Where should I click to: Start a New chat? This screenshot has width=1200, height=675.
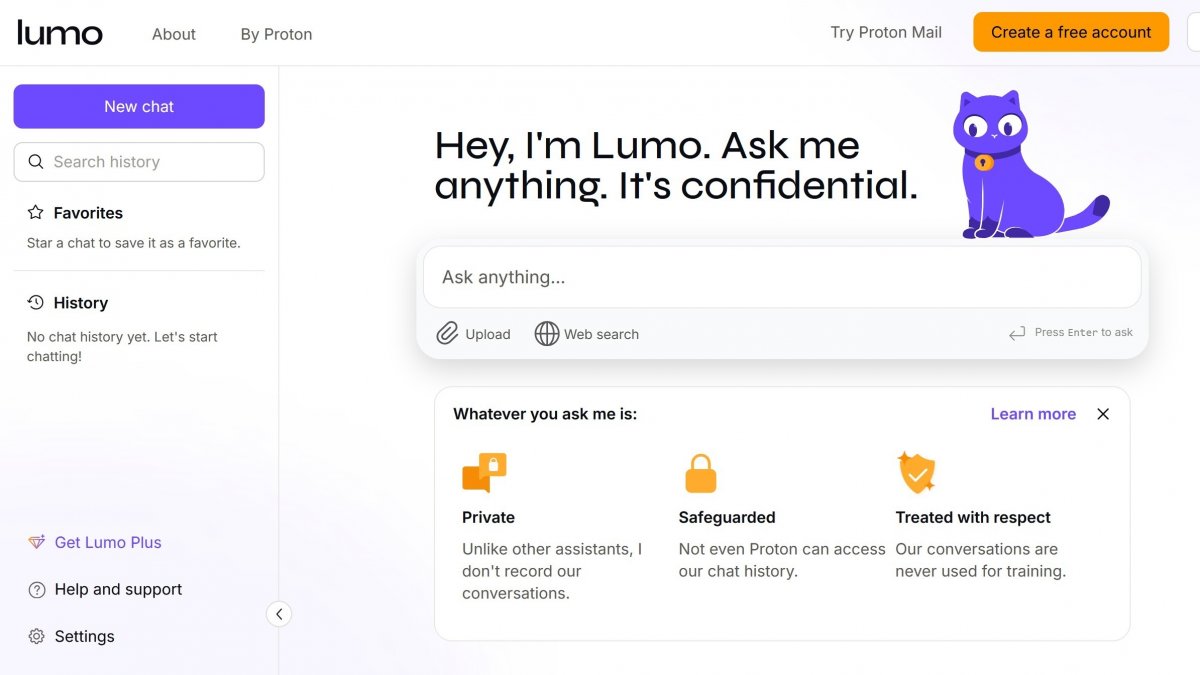click(x=139, y=107)
